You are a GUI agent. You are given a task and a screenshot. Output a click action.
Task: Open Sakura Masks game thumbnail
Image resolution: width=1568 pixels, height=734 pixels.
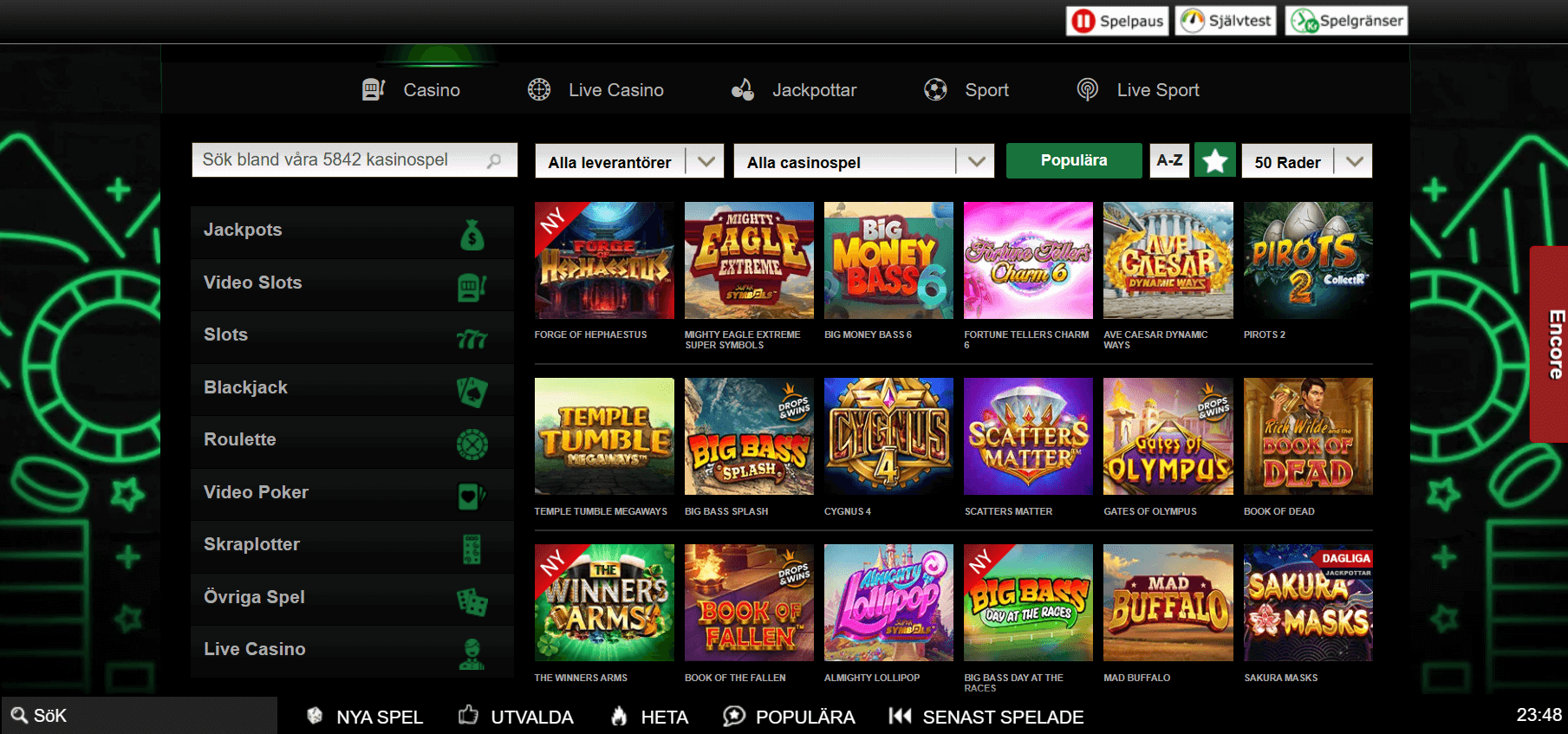(x=1308, y=602)
